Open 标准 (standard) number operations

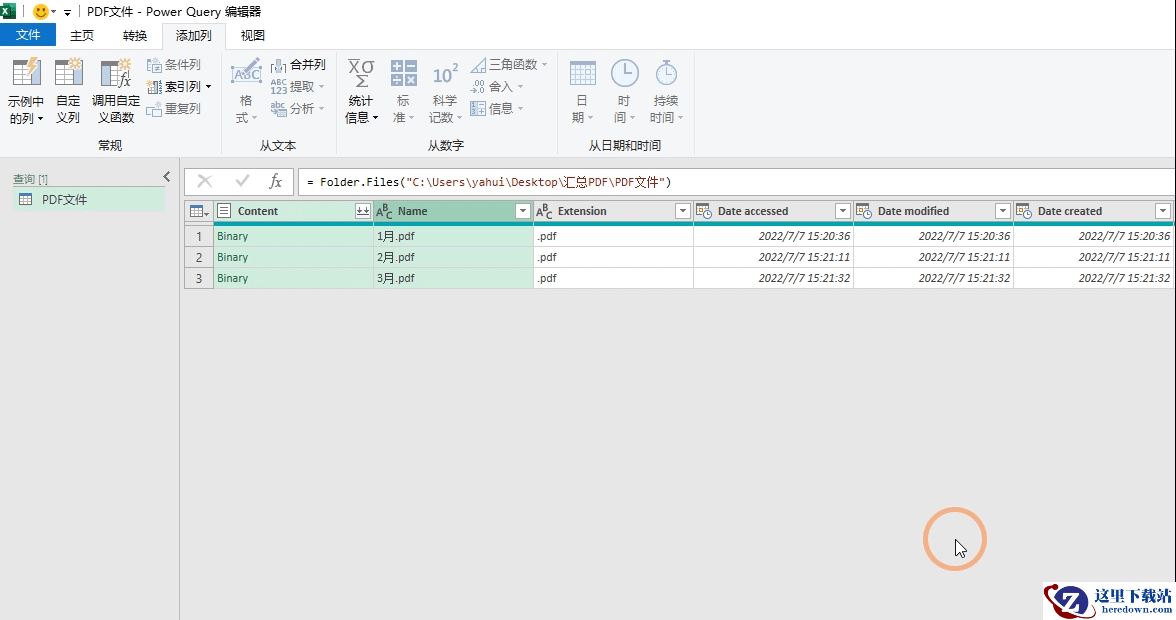coord(404,91)
